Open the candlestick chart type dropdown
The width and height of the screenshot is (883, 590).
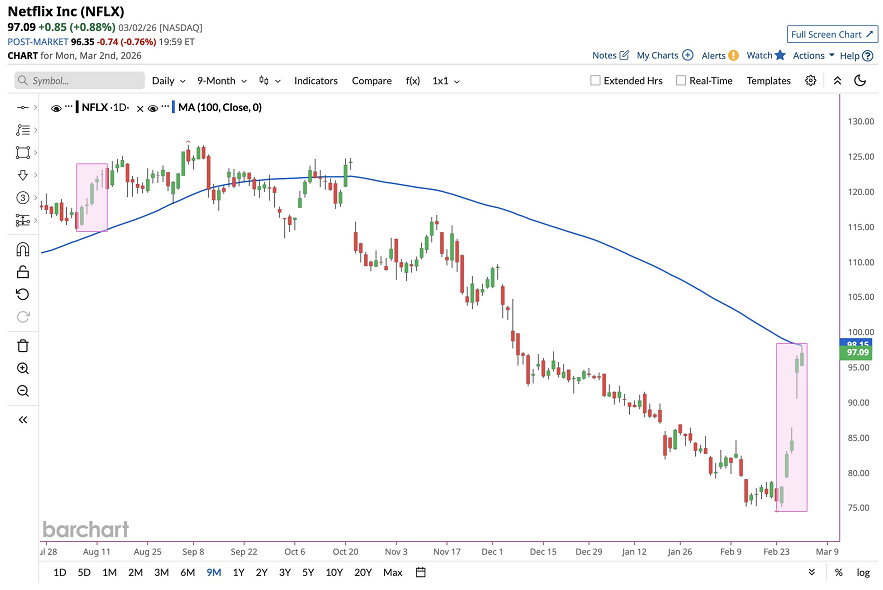coord(269,81)
